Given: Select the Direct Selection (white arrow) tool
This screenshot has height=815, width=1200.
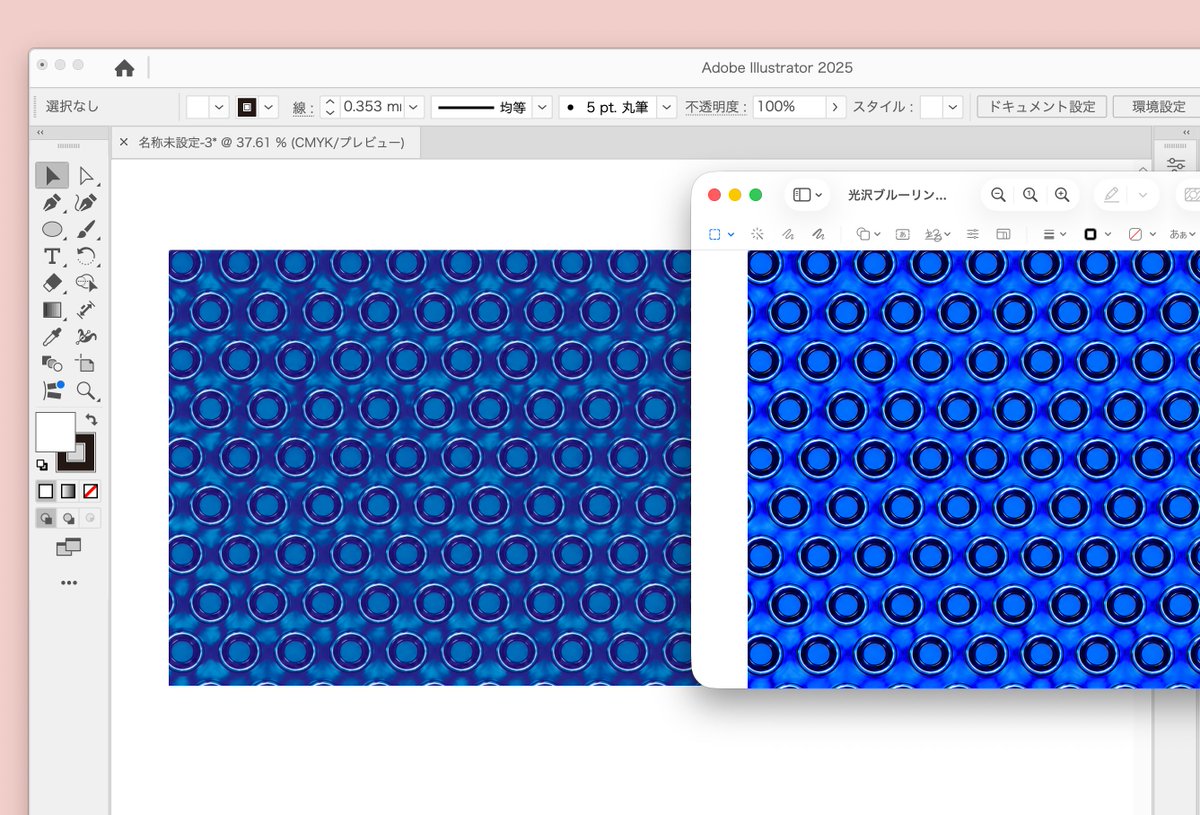Looking at the screenshot, I should [x=86, y=176].
